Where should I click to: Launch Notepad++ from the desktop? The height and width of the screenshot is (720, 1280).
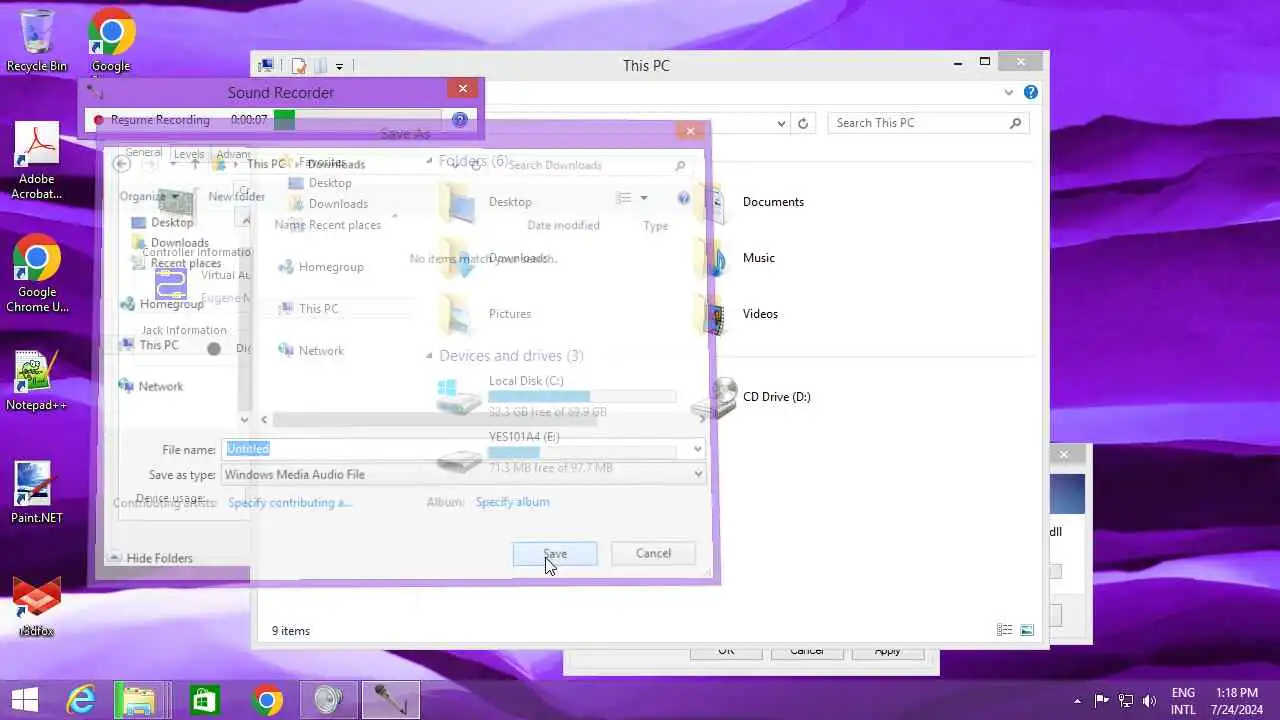pyautogui.click(x=37, y=380)
